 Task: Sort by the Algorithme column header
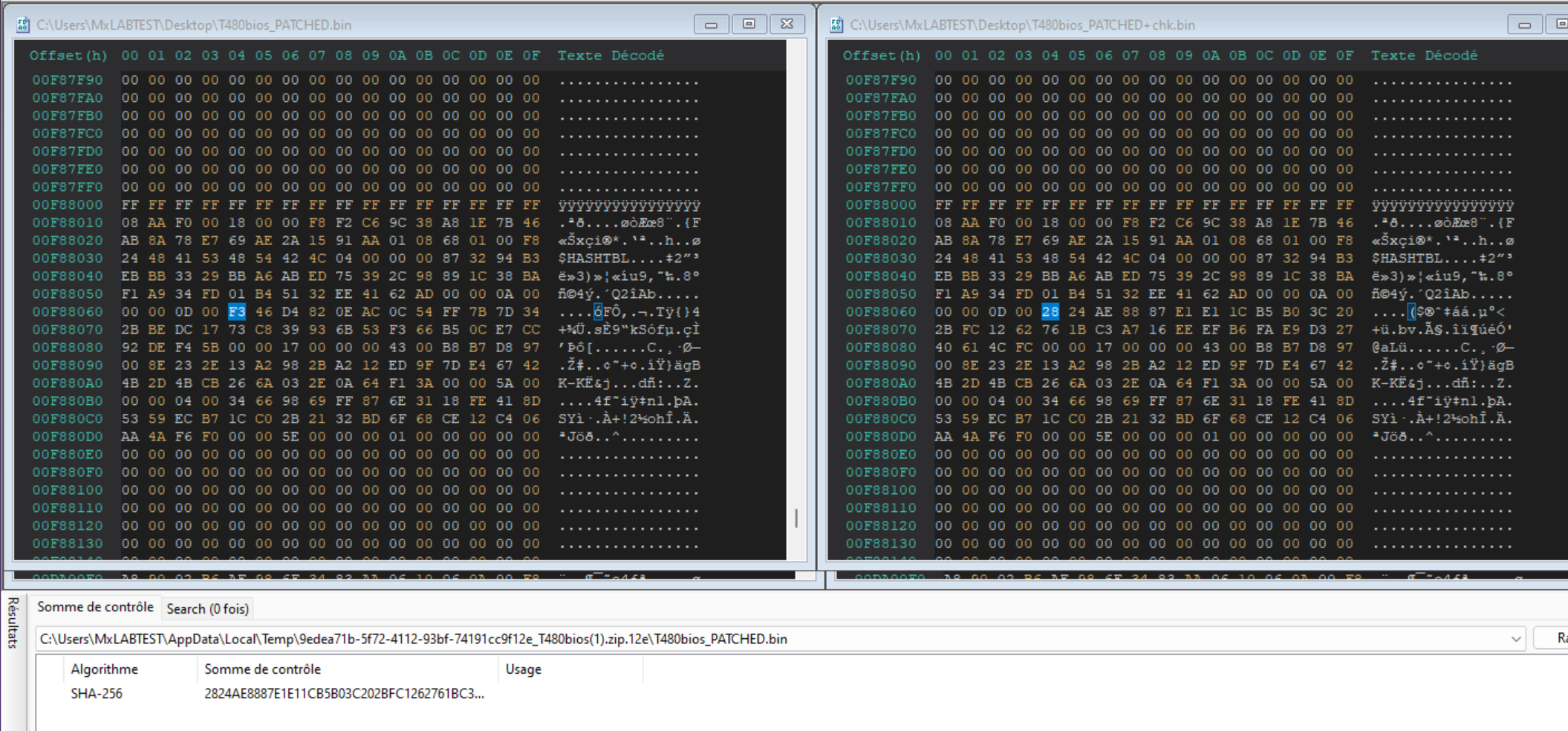104,669
